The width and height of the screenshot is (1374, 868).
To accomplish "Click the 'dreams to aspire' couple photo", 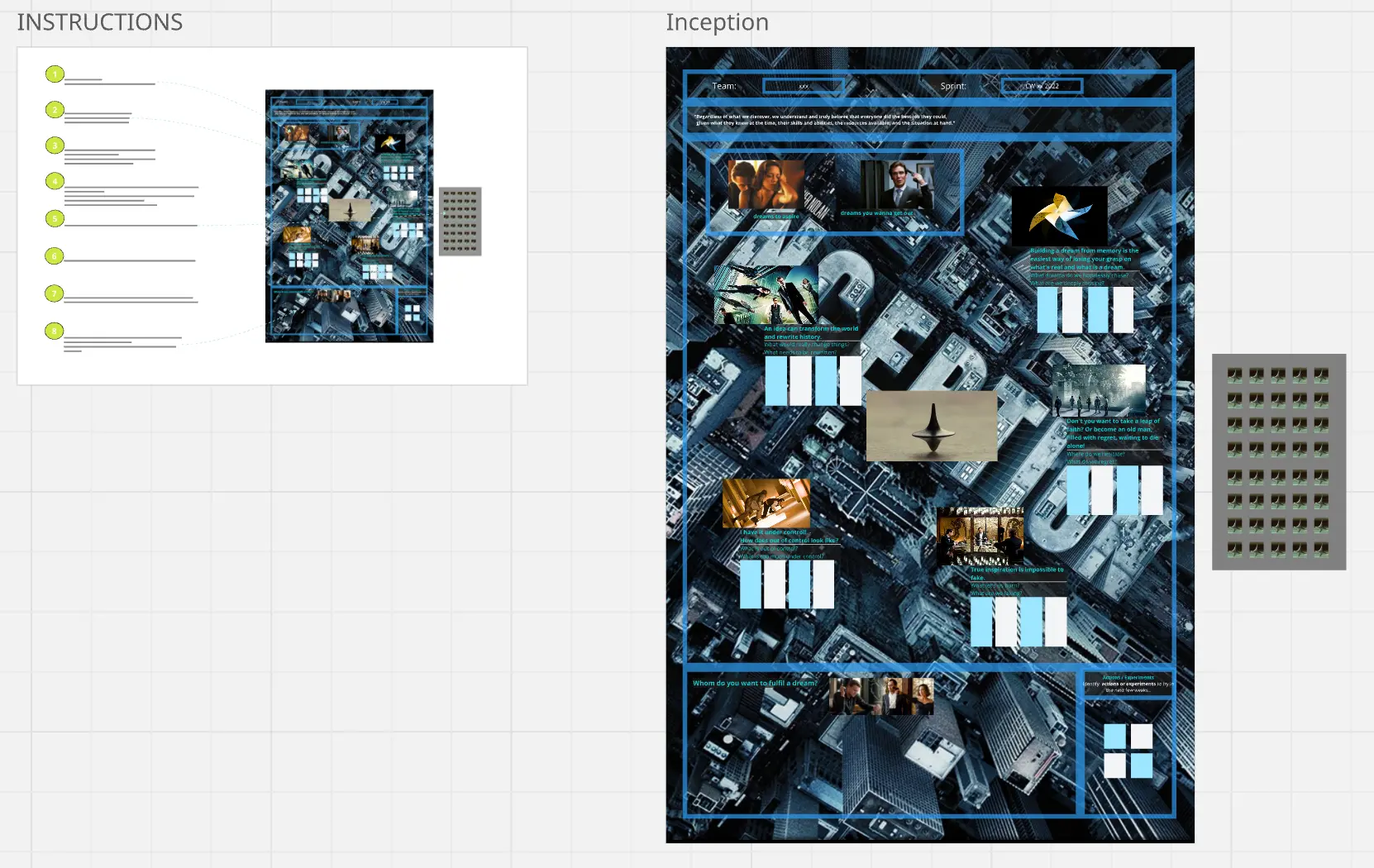I will 766,185.
